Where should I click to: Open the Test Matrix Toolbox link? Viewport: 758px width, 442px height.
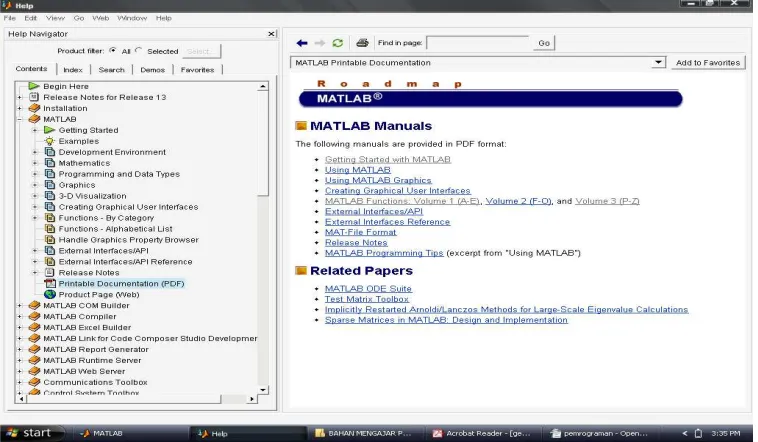[367, 299]
